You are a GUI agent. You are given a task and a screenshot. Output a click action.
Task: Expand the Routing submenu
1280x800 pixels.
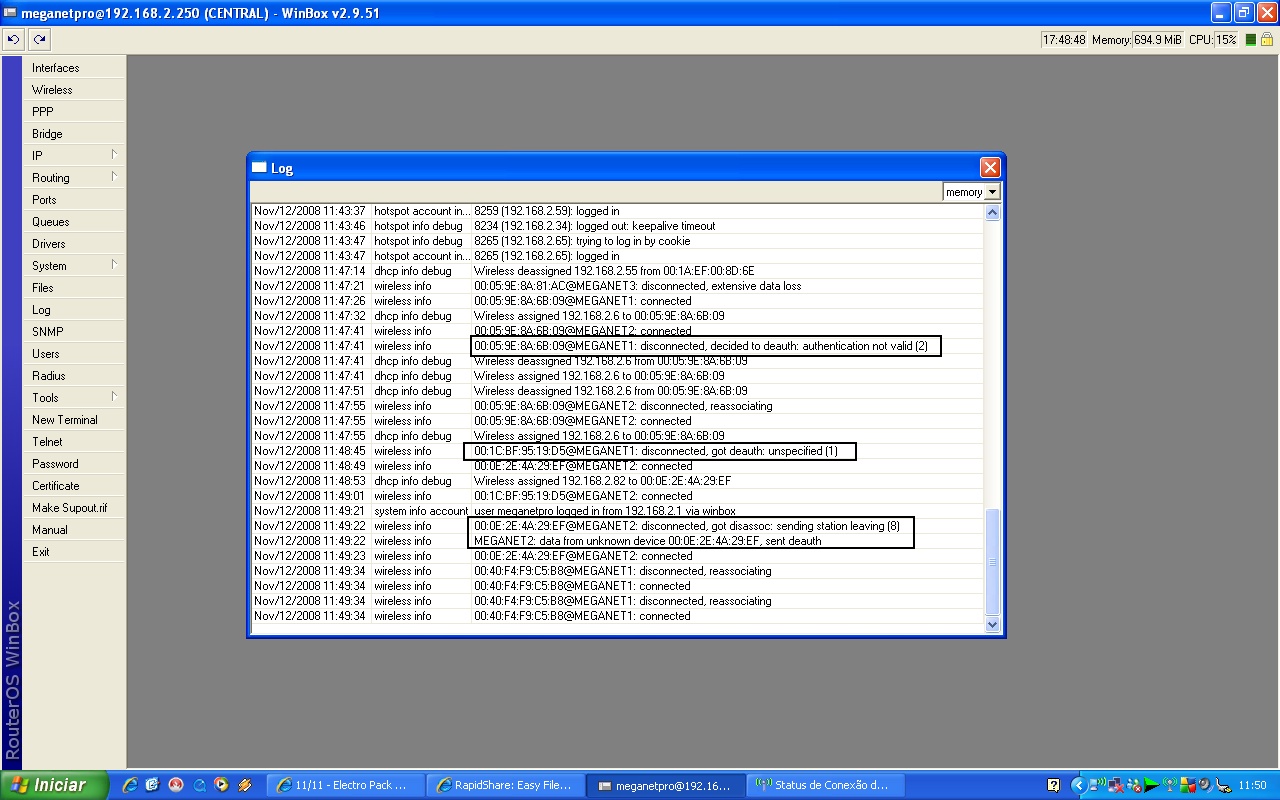75,177
